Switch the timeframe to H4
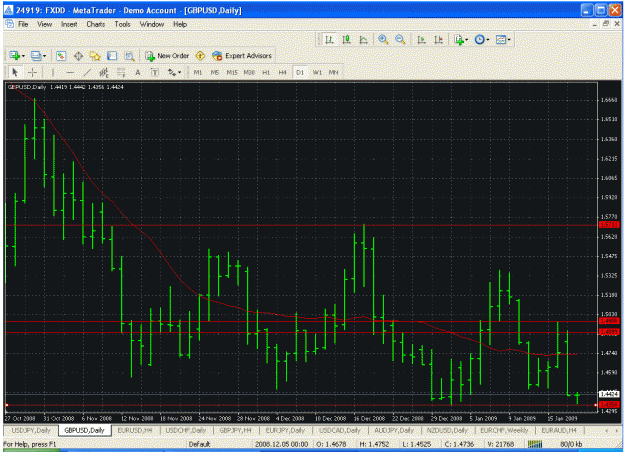 coord(282,72)
